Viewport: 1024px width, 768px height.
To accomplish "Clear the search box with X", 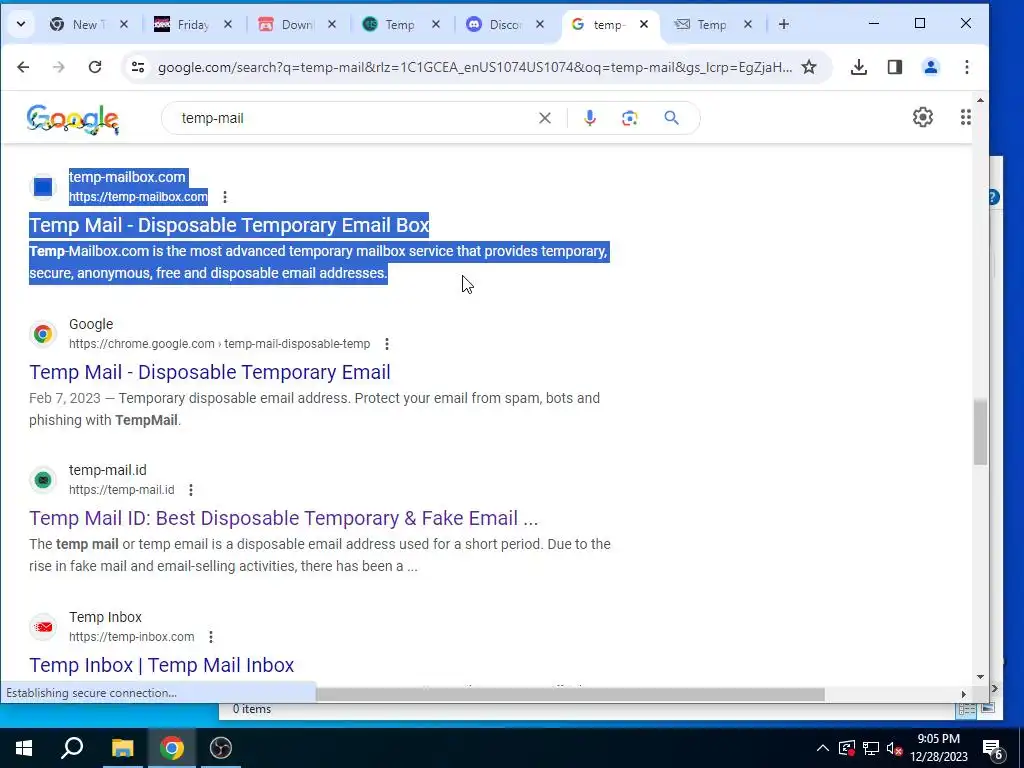I will point(545,118).
